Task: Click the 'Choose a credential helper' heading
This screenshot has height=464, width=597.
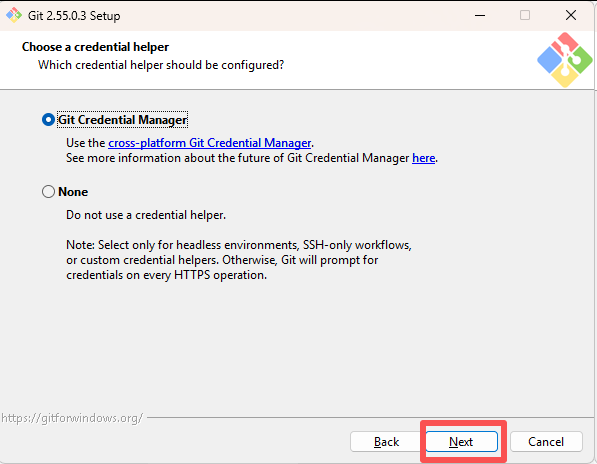Action: [x=95, y=47]
